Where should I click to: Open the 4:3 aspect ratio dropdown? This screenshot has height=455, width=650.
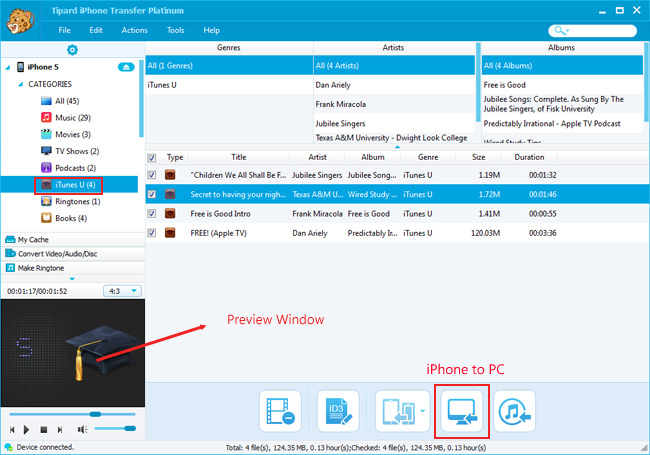[x=122, y=291]
